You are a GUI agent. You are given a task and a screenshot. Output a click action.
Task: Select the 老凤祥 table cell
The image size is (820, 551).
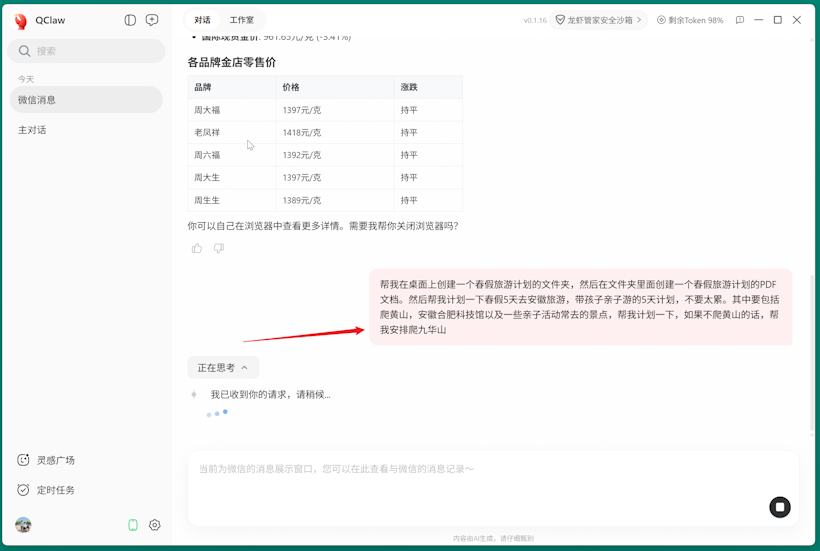pyautogui.click(x=232, y=132)
